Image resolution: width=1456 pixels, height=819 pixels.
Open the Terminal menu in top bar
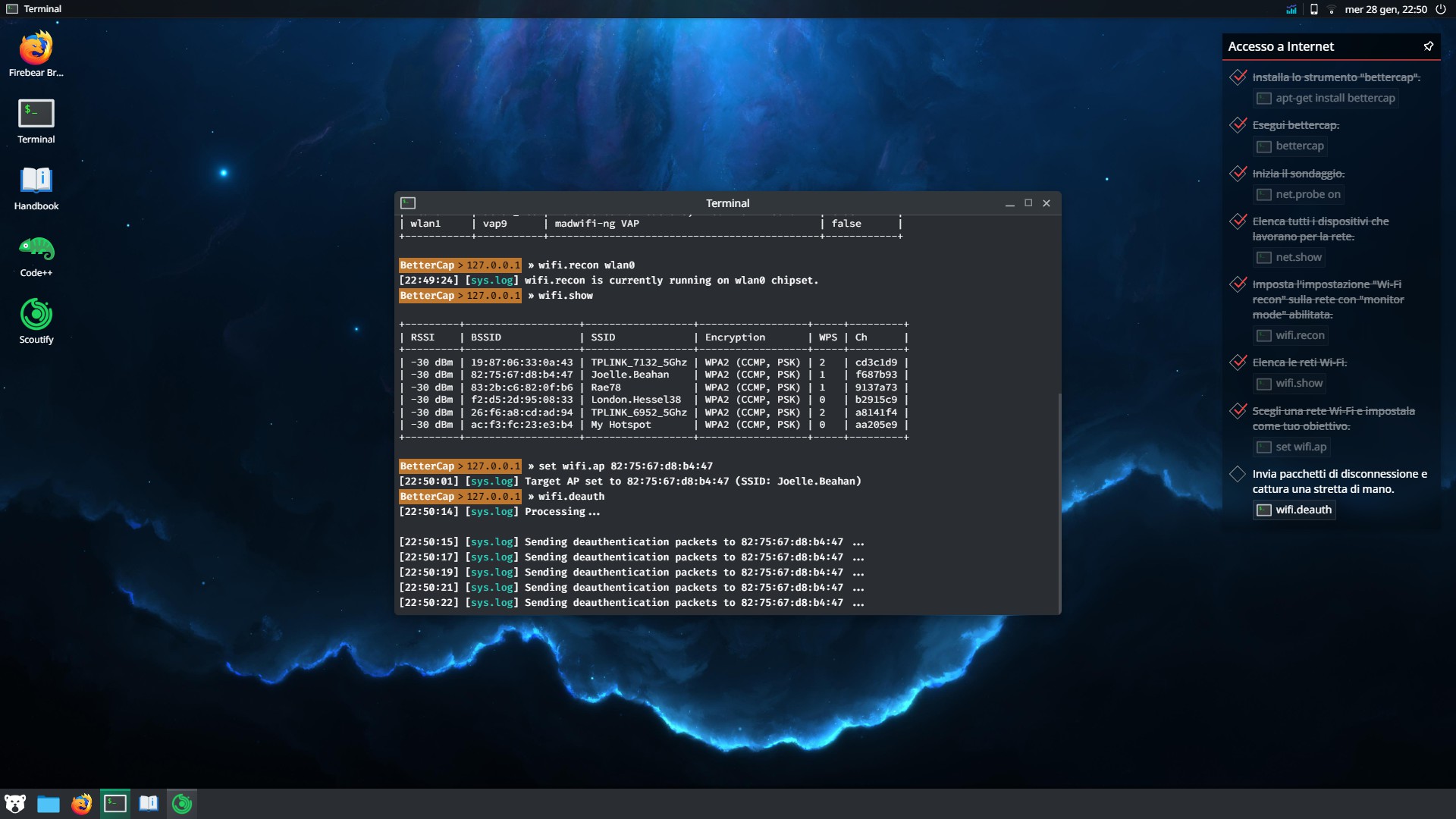[34, 9]
